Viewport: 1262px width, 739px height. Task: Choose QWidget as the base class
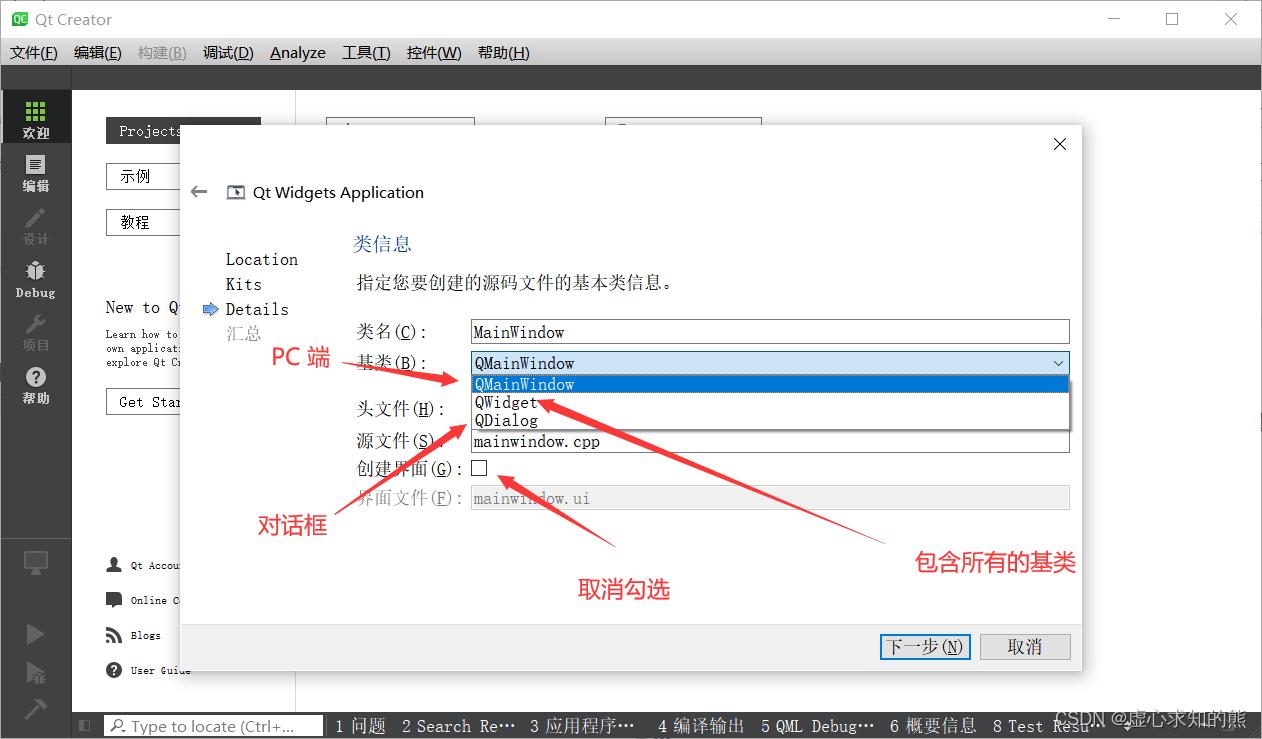[x=770, y=402]
